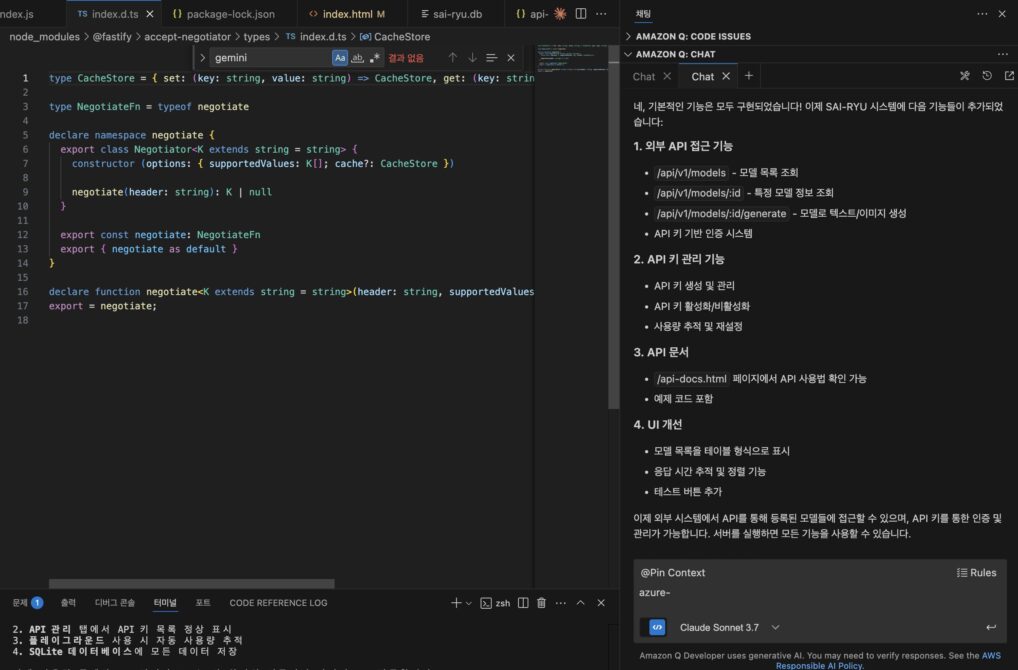Select accept-negotiator breadcrumb segment

pos(187,37)
